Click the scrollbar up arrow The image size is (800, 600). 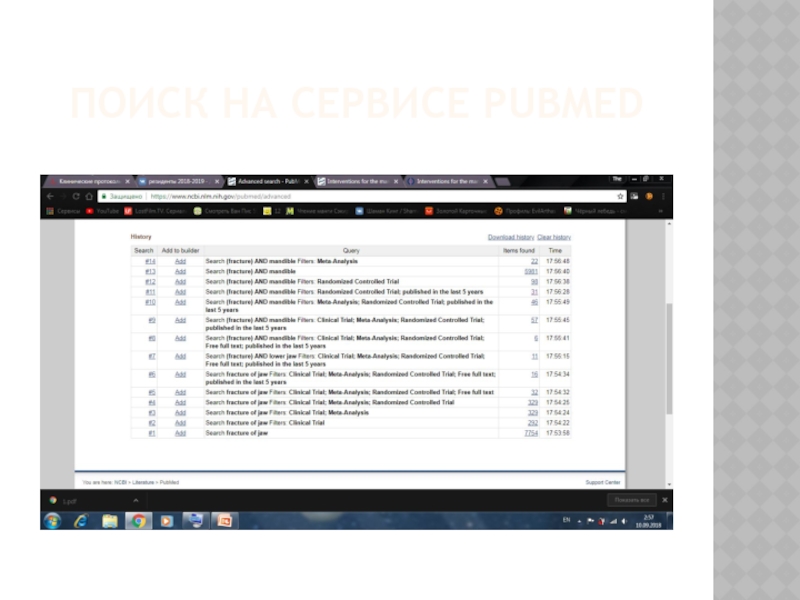pos(669,224)
